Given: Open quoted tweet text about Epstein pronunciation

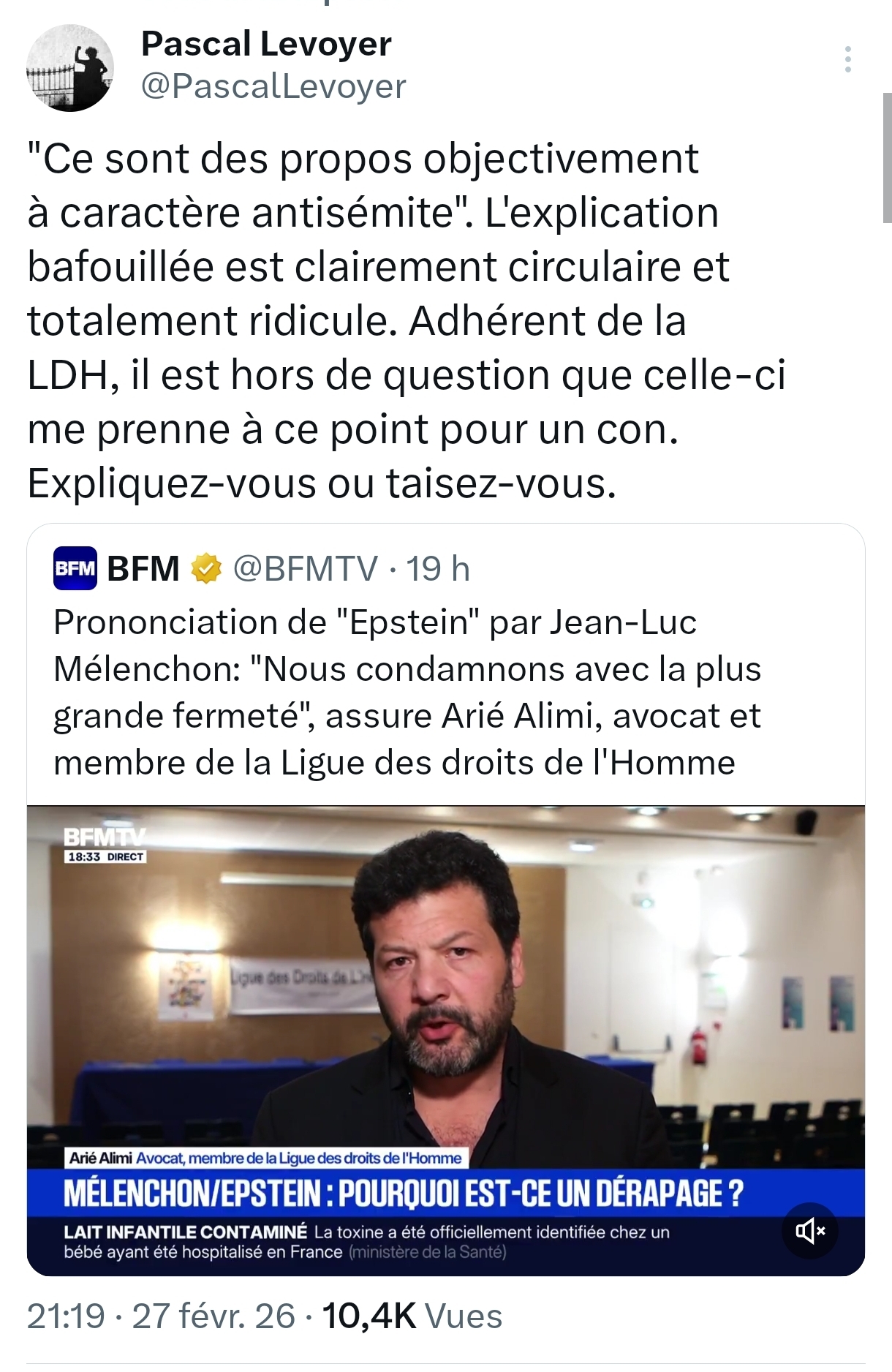Looking at the screenshot, I should tap(407, 692).
